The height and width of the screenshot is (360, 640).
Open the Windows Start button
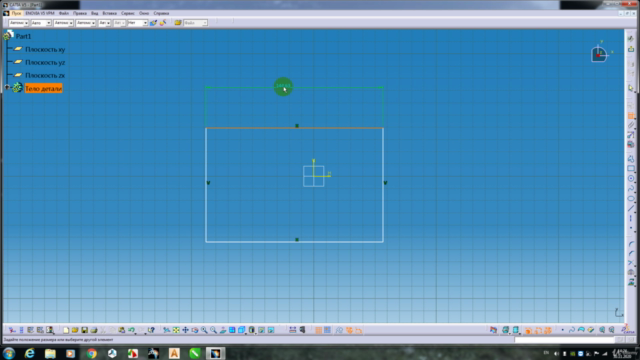click(x=9, y=353)
